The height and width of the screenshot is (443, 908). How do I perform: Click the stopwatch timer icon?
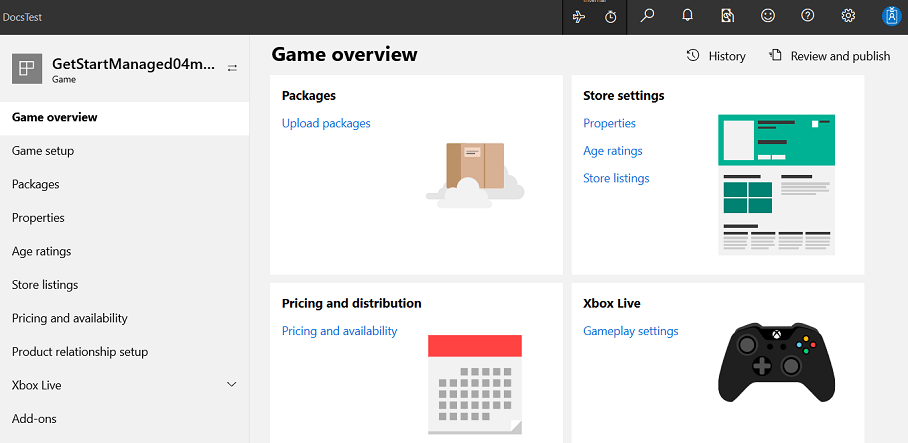coord(610,17)
